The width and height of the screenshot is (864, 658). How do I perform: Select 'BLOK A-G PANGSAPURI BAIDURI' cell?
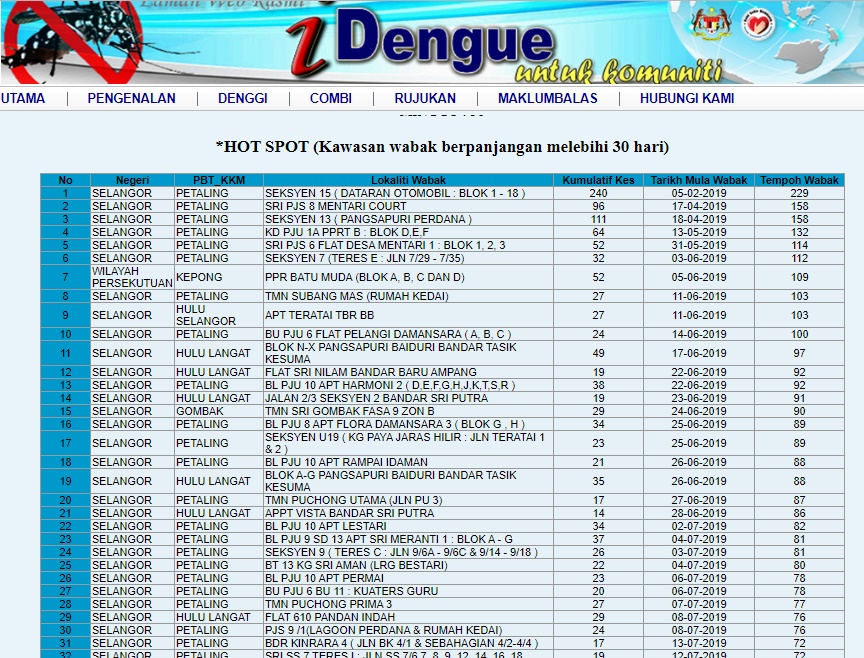click(x=408, y=481)
